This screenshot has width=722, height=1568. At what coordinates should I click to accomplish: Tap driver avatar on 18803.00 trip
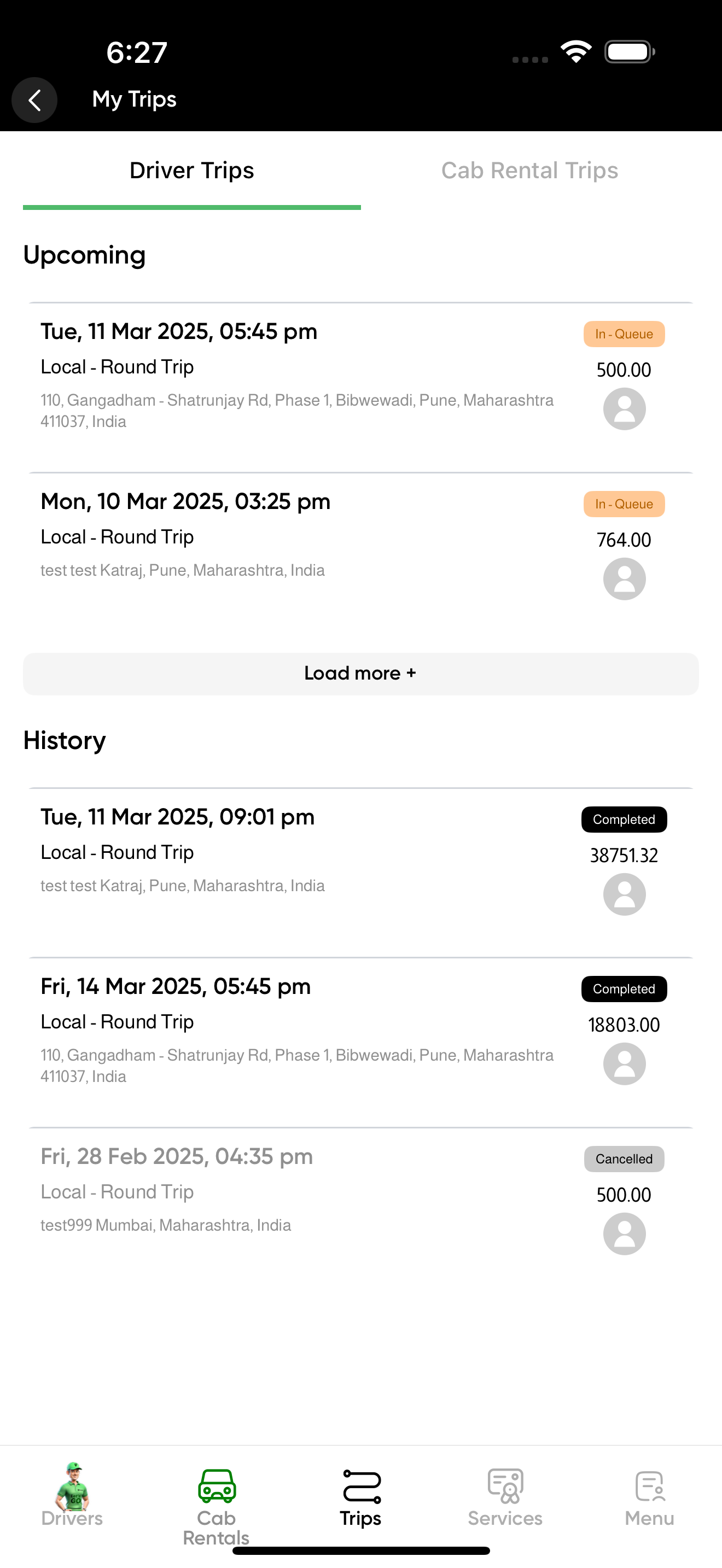[624, 1064]
